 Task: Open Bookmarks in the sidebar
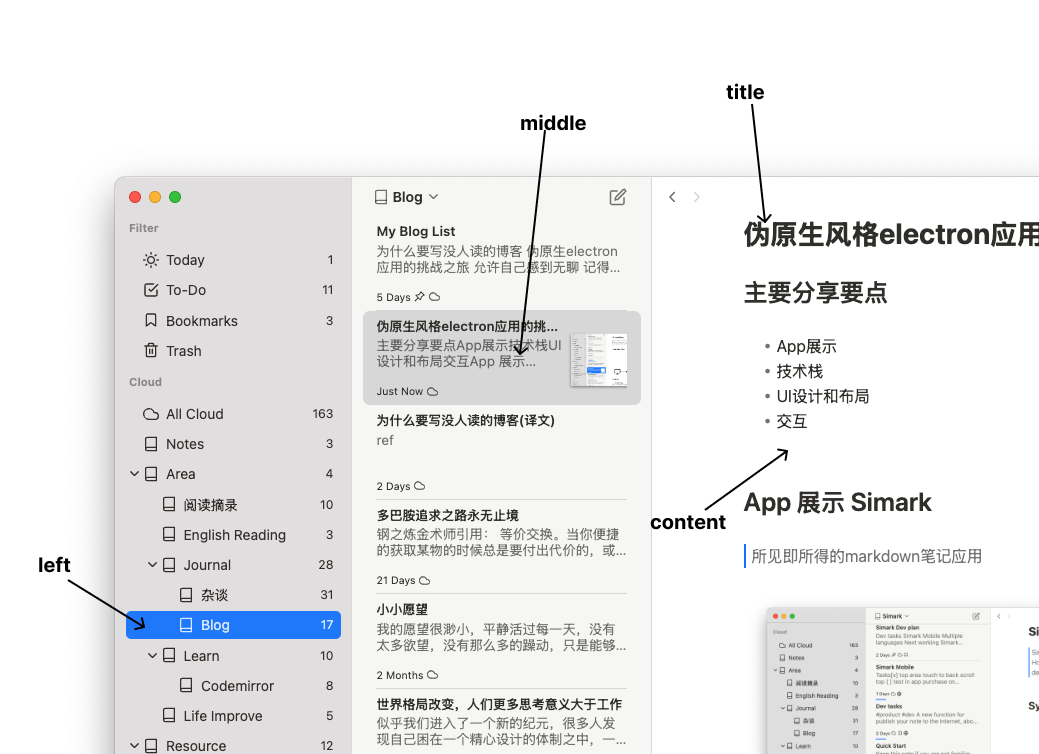(201, 321)
